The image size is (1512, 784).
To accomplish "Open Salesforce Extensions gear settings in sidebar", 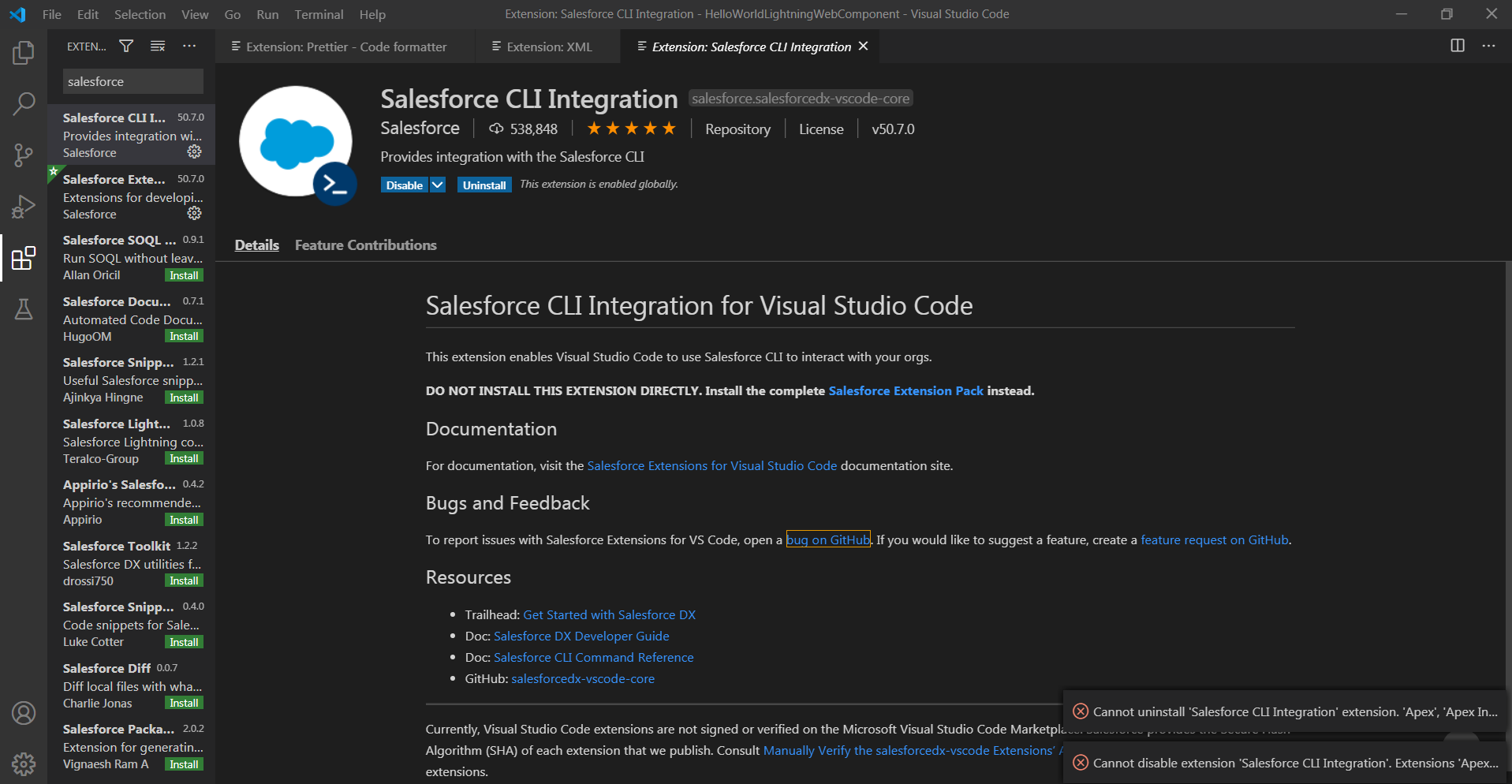I will click(194, 213).
